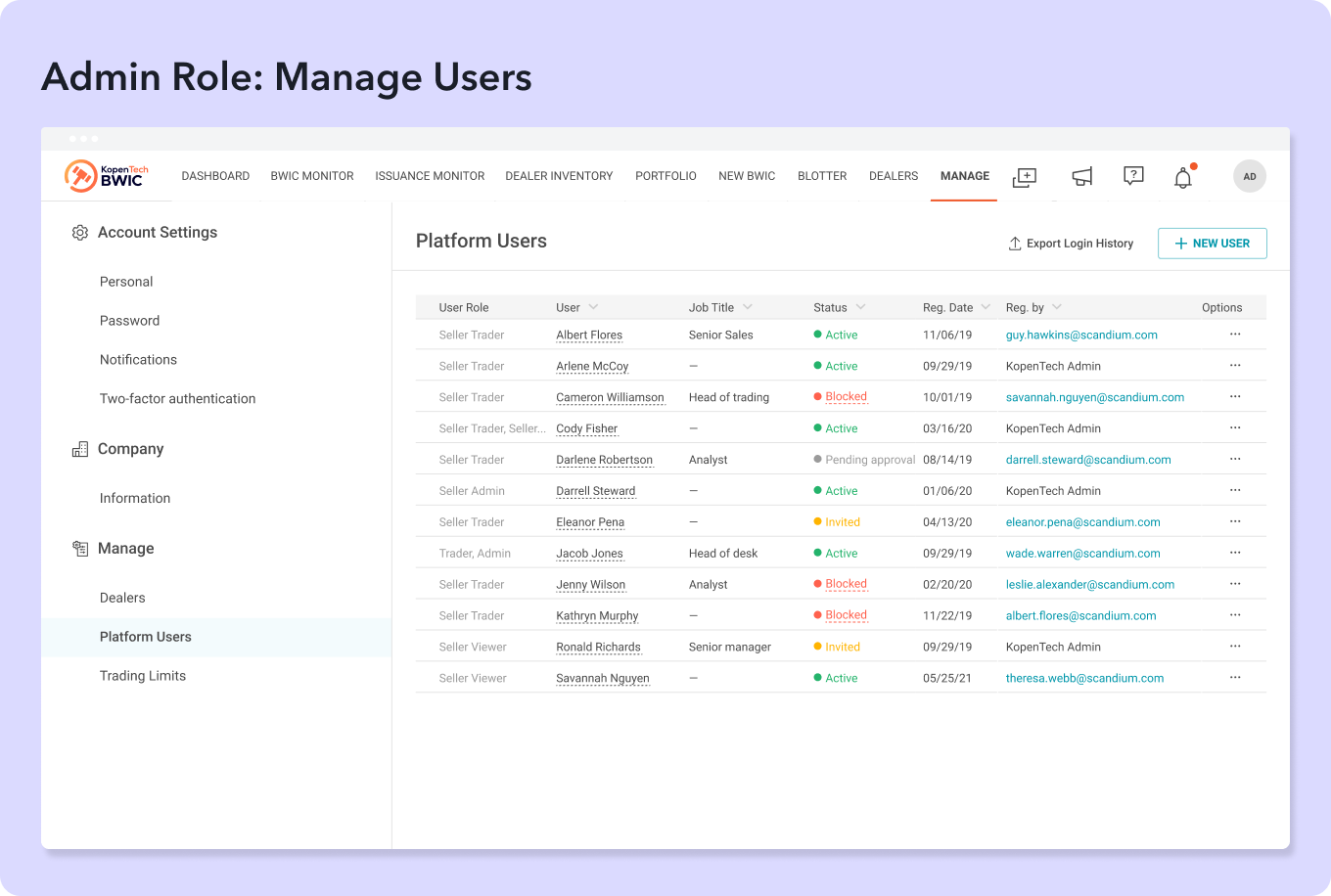Image resolution: width=1331 pixels, height=896 pixels.
Task: Open the AD user avatar menu
Action: pos(1250,176)
